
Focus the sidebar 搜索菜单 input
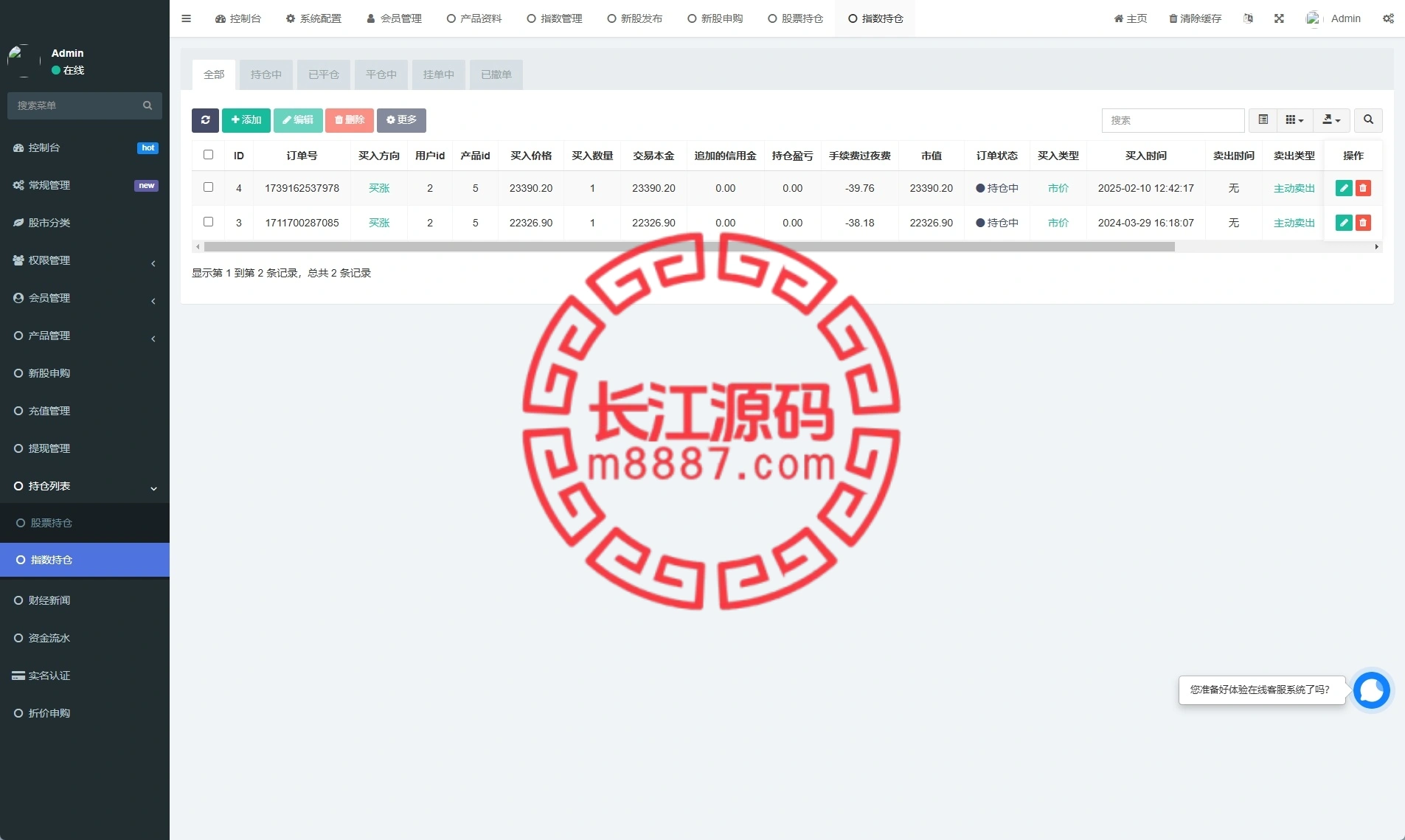coord(77,105)
